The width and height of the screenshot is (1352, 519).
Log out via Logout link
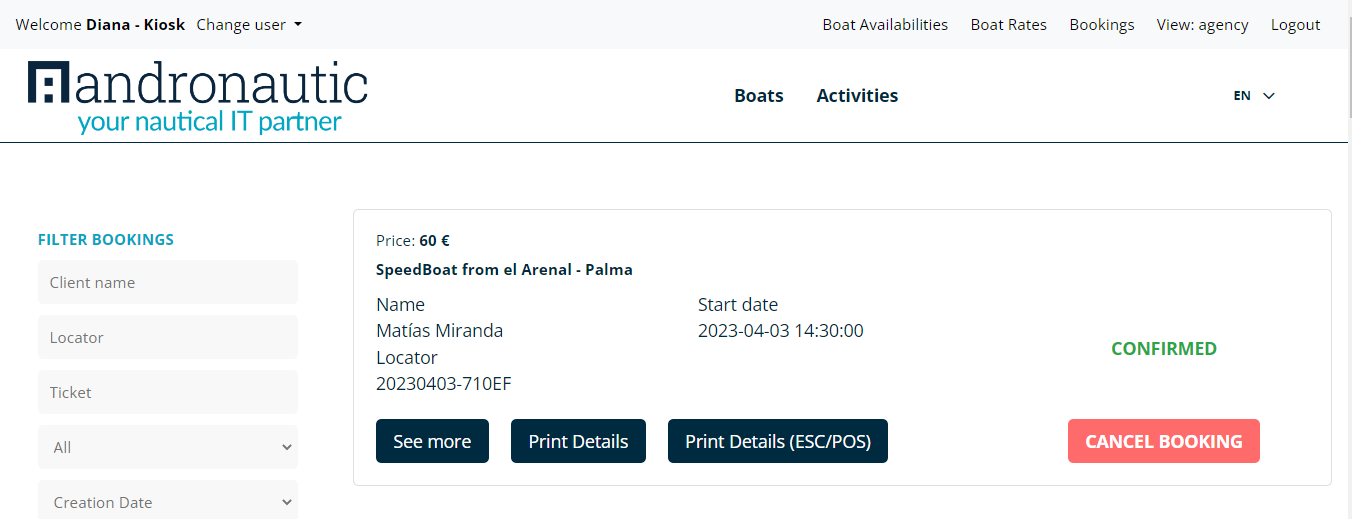point(1295,25)
